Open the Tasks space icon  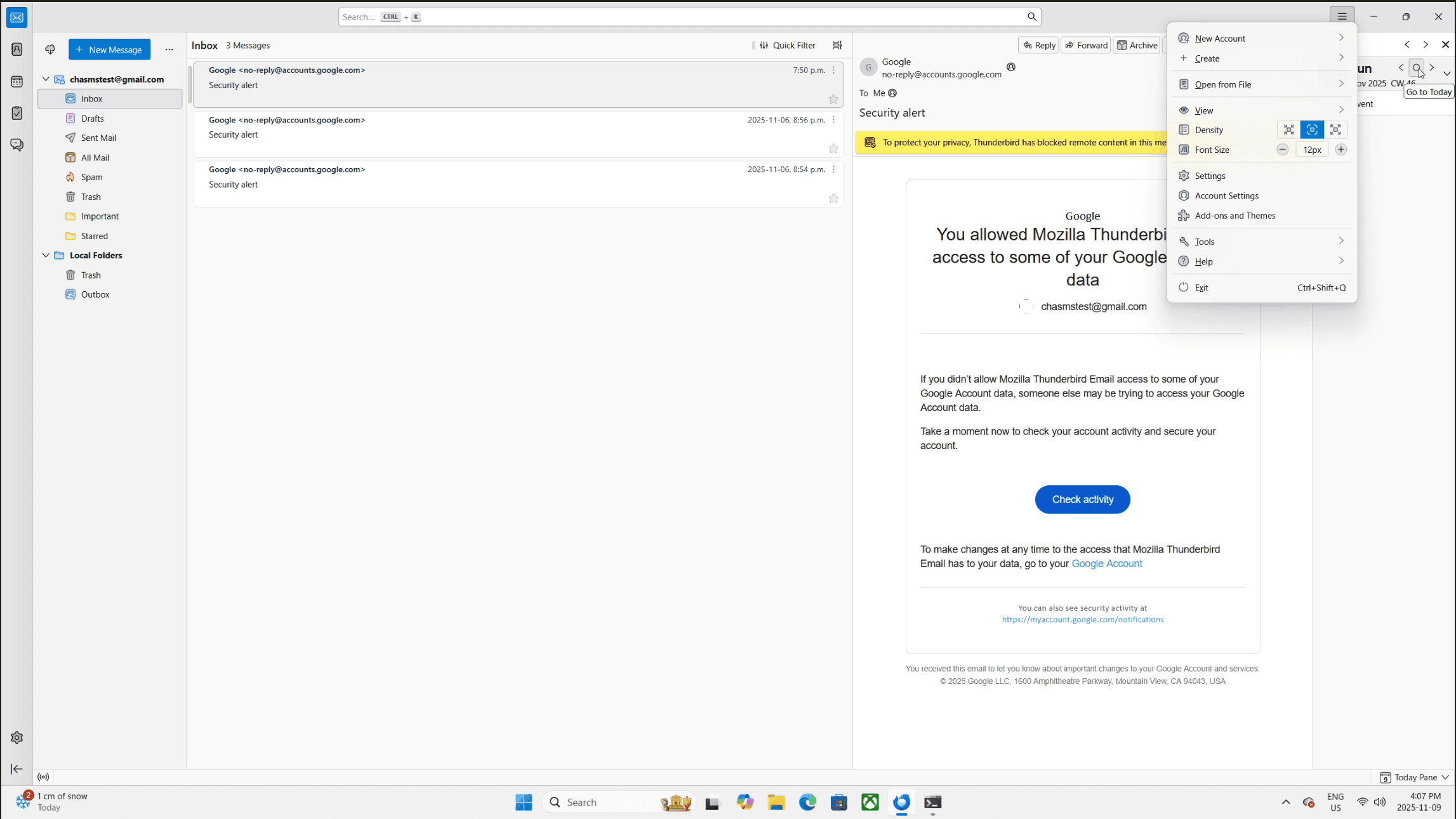(17, 114)
